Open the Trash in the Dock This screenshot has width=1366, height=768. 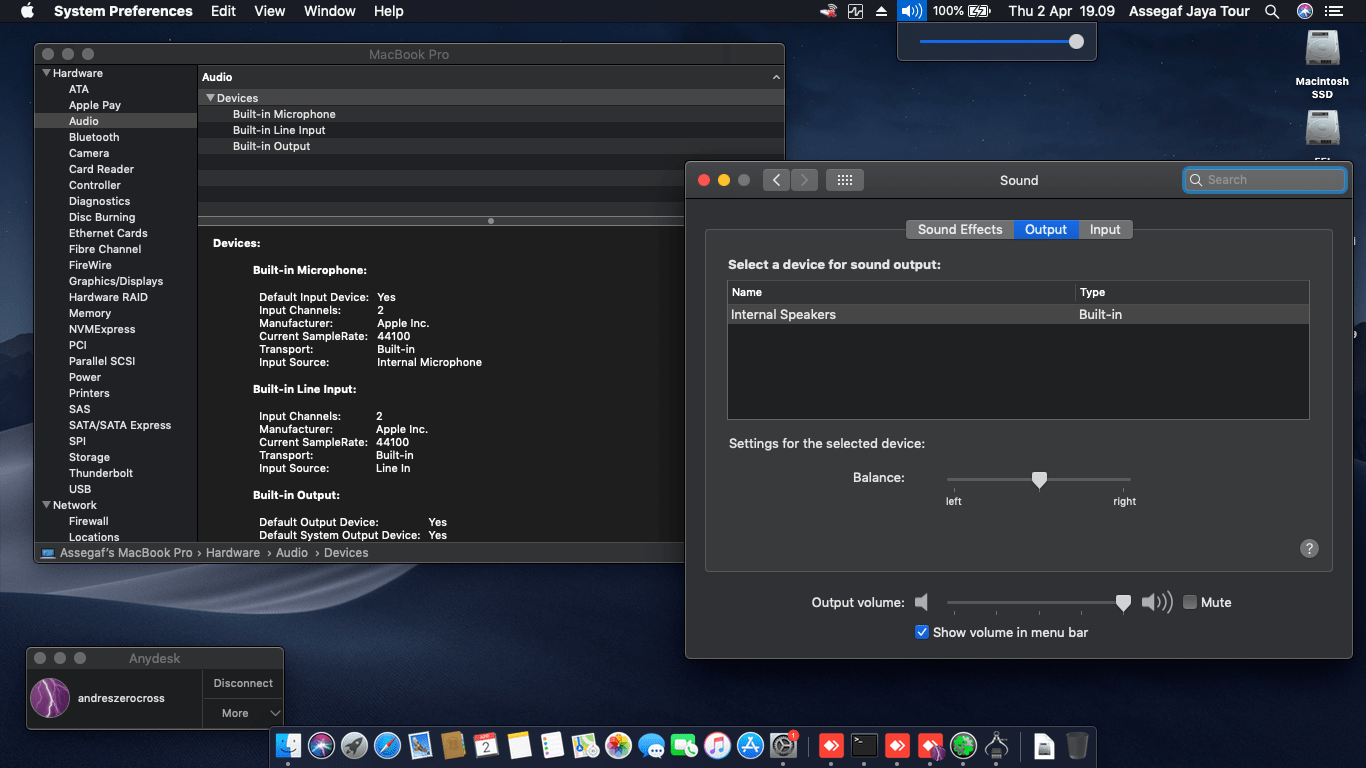tap(1077, 745)
